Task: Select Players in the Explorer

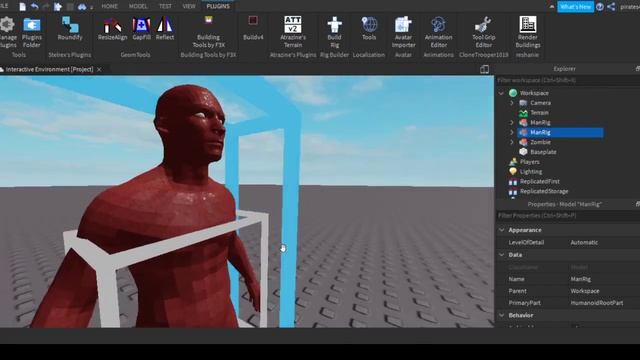Action: coord(529,162)
